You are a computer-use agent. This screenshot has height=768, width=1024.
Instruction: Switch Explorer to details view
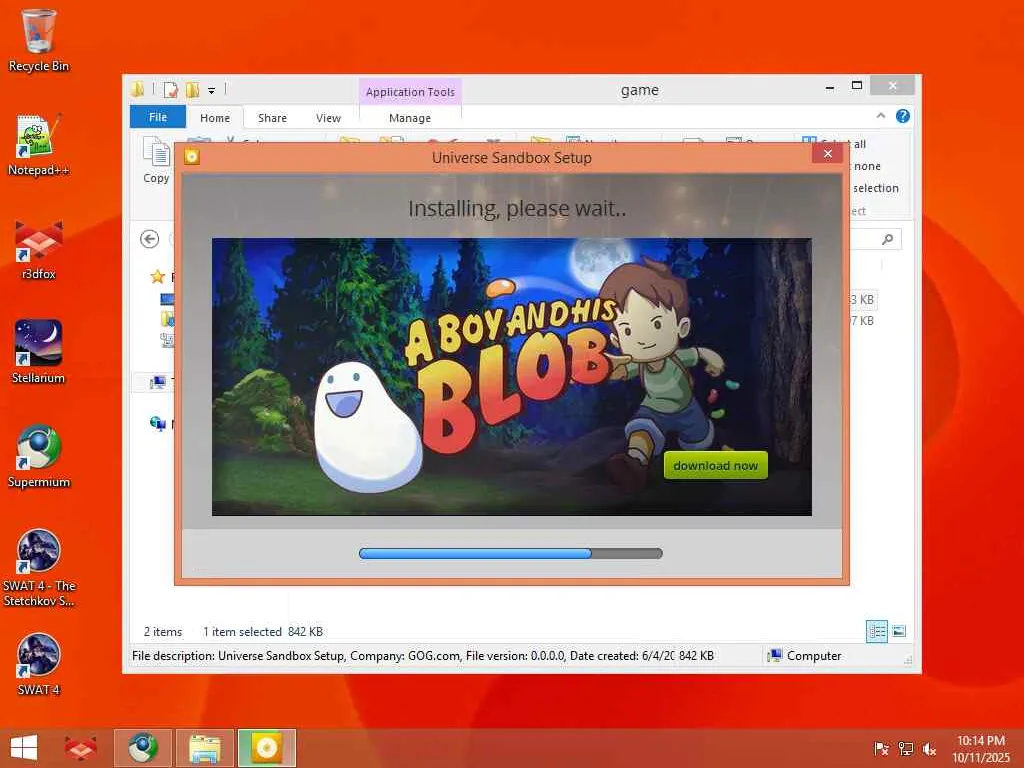click(876, 631)
